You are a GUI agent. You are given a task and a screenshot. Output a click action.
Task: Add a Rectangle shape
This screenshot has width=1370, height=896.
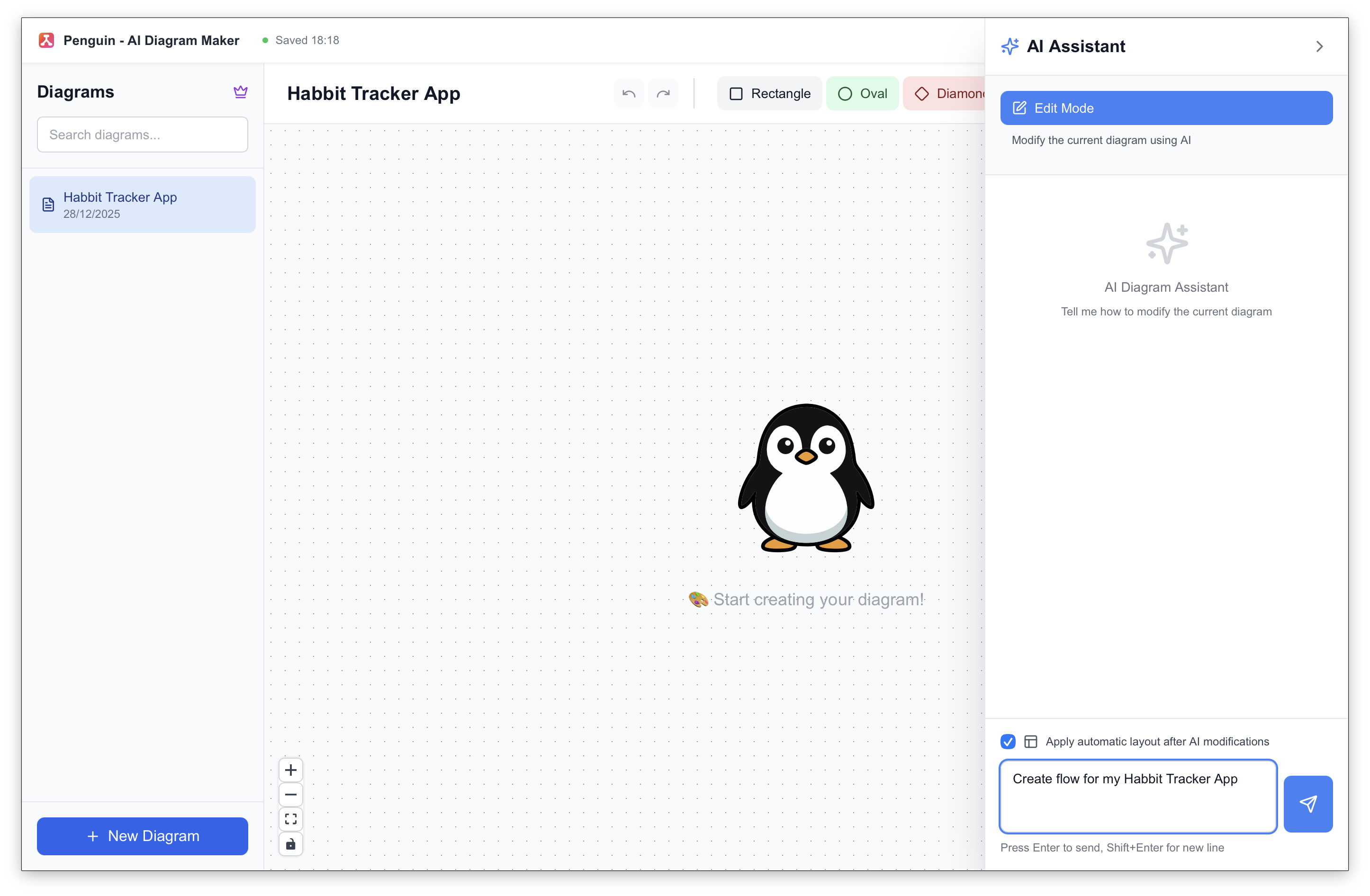click(x=770, y=94)
